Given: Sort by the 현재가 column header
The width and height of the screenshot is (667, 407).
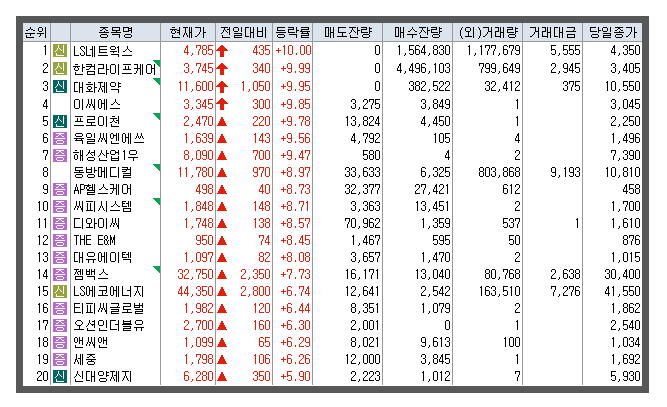Looking at the screenshot, I should click(x=188, y=32).
